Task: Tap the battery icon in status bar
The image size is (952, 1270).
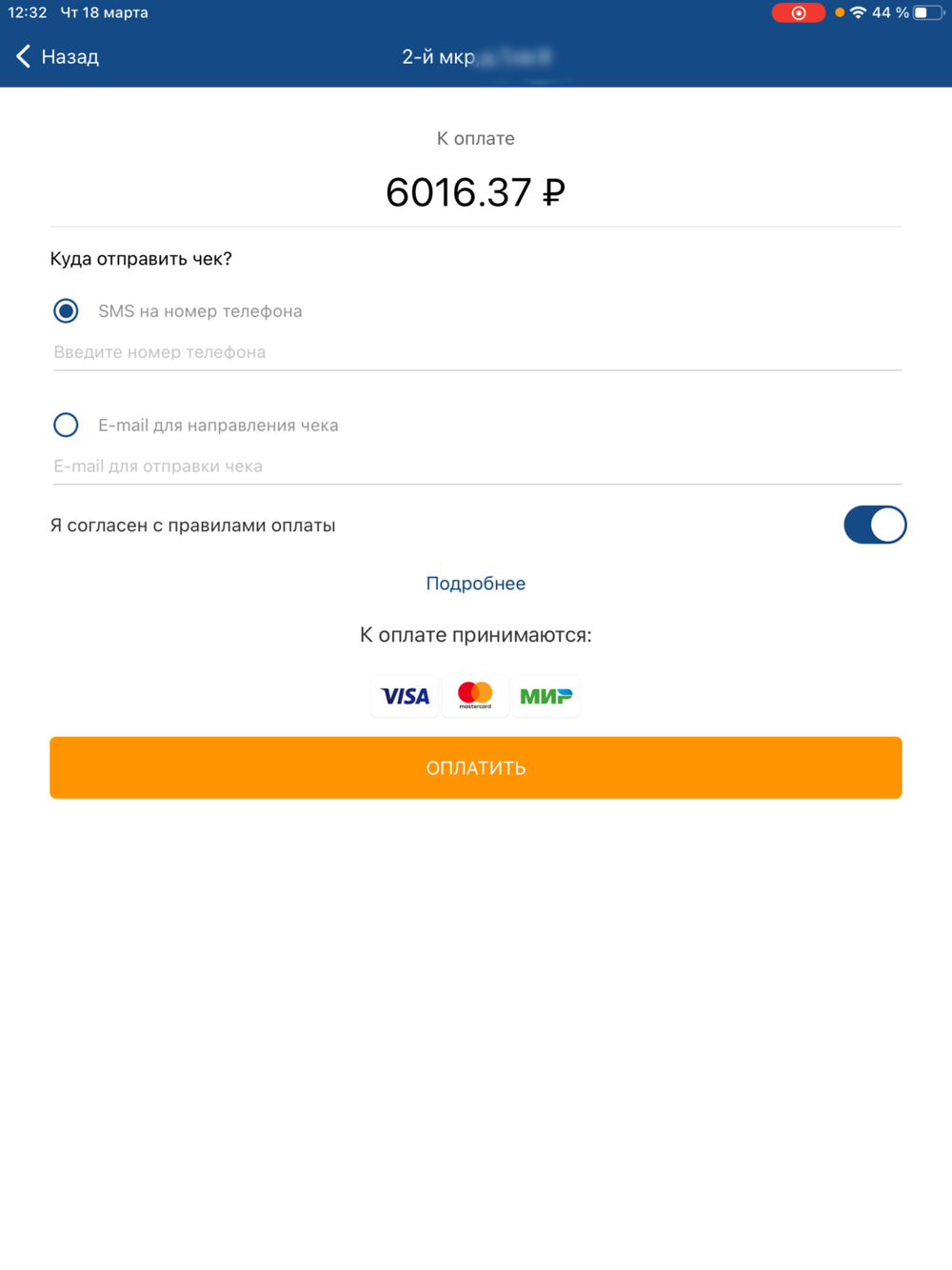Action: coord(928,12)
